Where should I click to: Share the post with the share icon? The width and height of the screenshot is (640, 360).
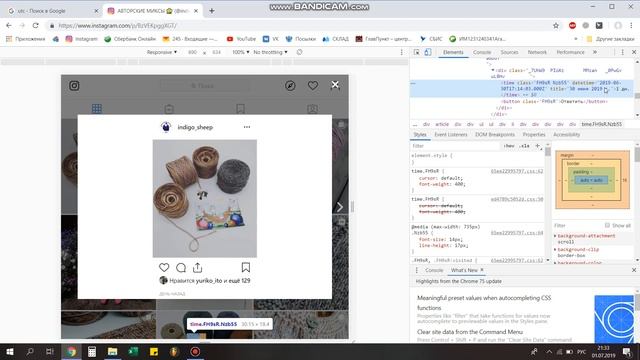198,267
